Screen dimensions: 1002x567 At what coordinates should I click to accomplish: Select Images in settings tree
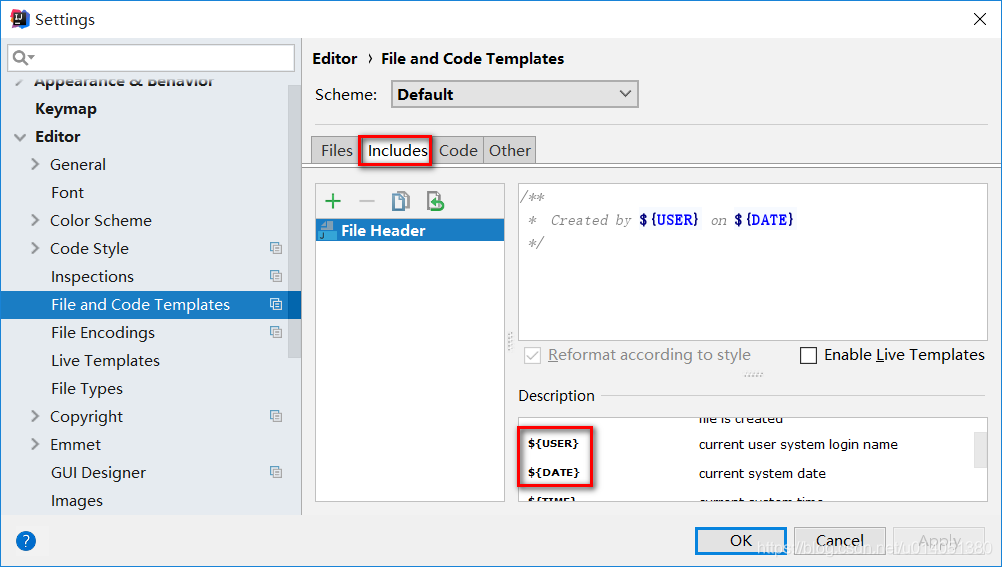point(77,501)
